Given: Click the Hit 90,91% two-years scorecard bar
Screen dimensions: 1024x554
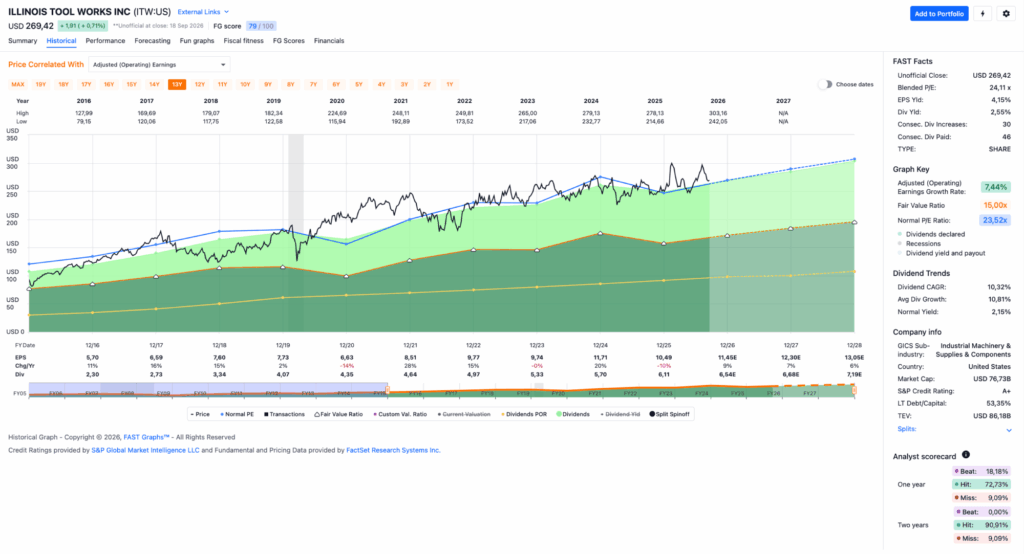Looking at the screenshot, I should 982,525.
